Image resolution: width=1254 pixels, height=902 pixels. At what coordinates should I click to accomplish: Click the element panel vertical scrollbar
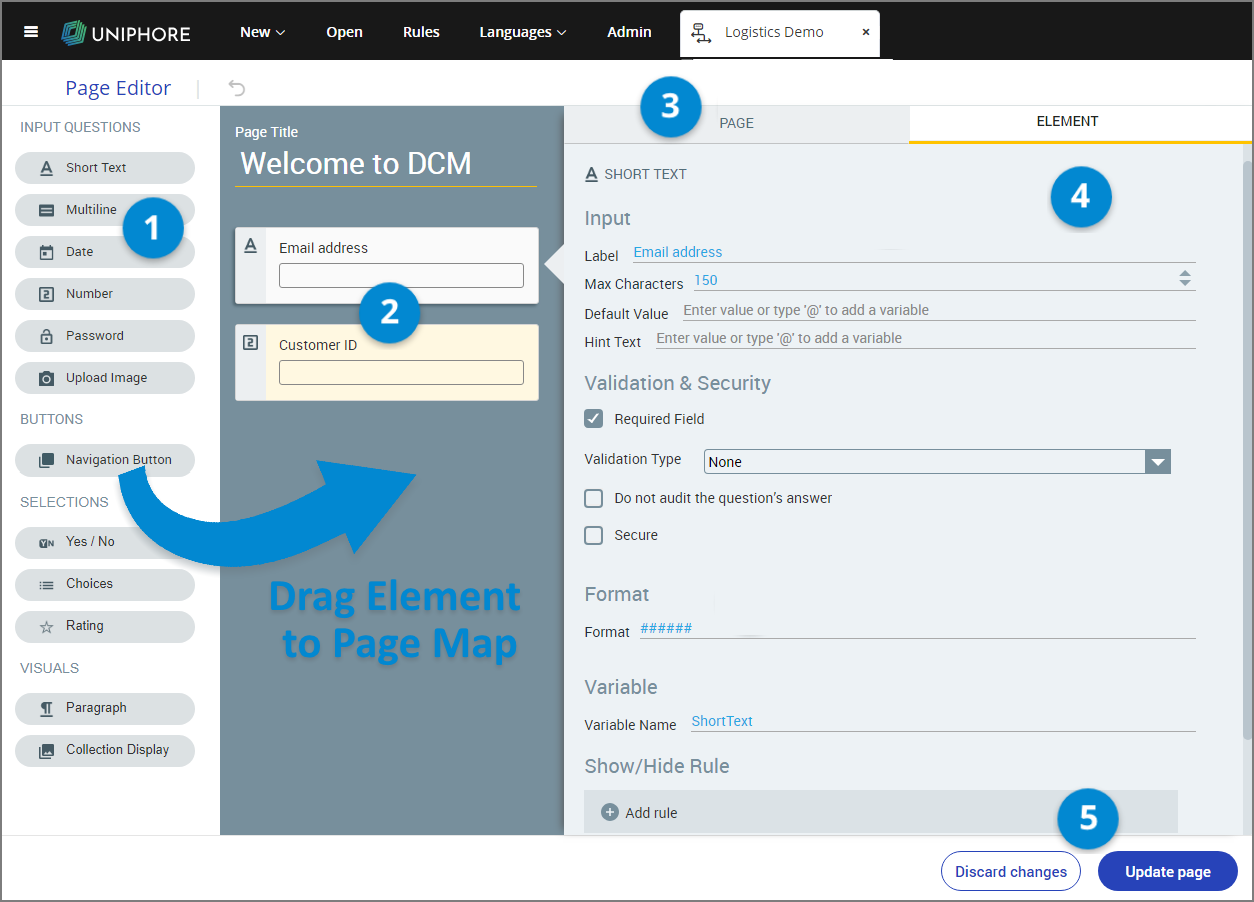[1247, 450]
